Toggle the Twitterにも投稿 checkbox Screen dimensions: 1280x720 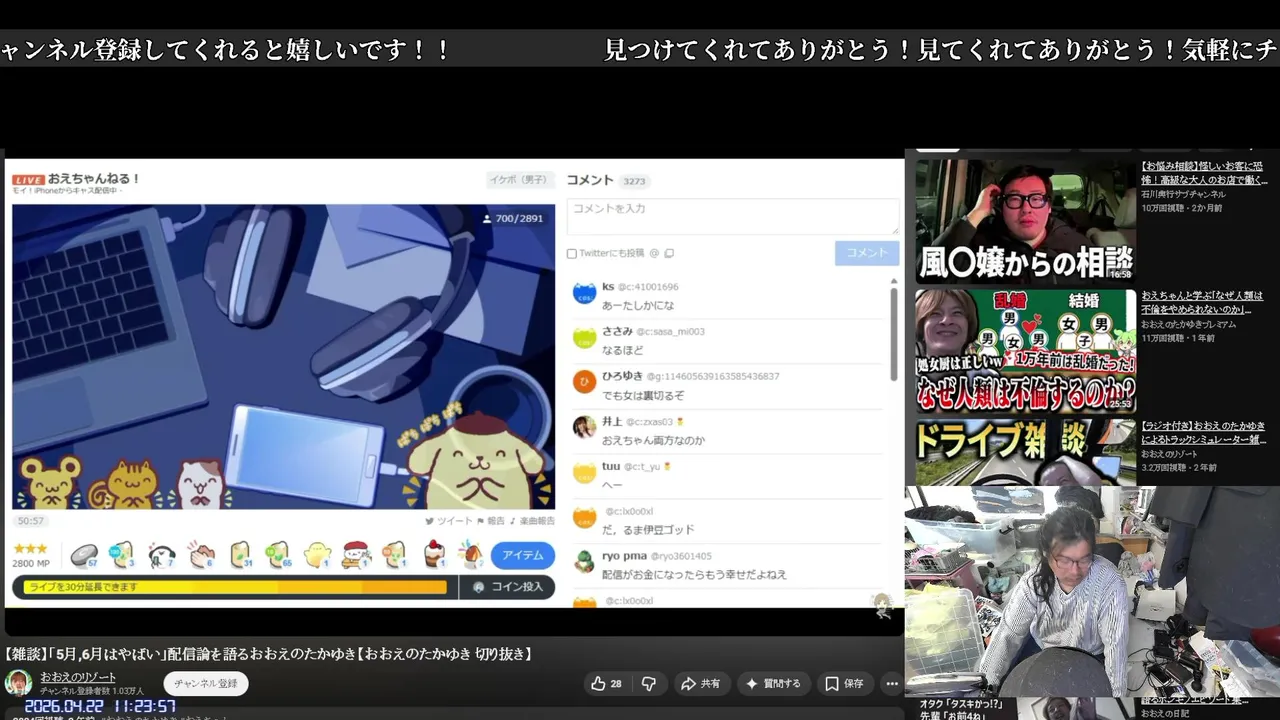tap(572, 254)
